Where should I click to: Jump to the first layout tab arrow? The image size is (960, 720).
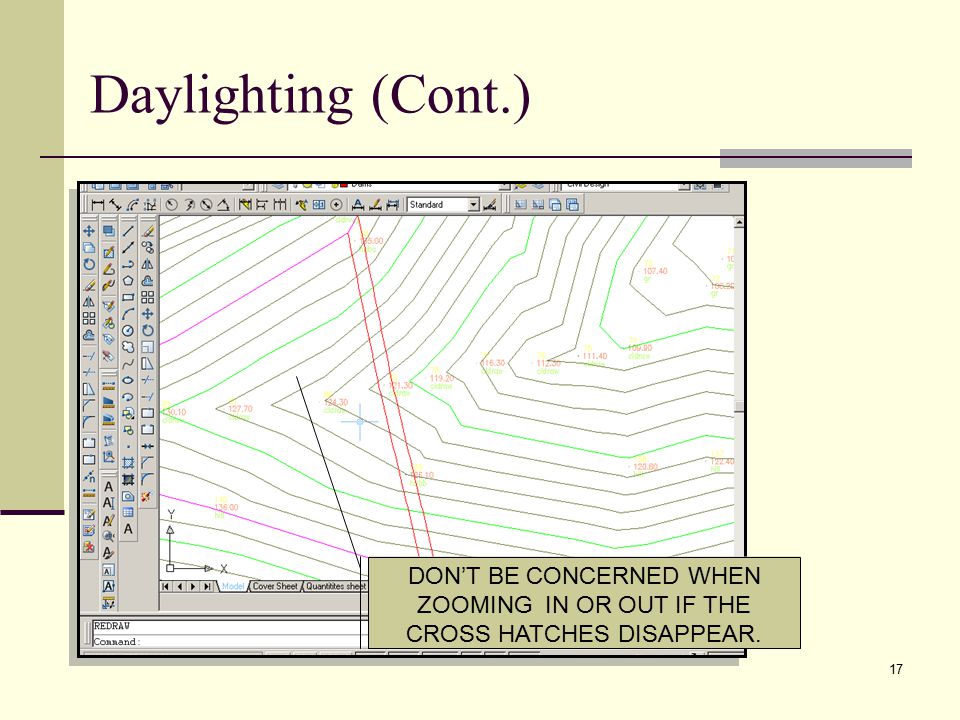(x=165, y=586)
